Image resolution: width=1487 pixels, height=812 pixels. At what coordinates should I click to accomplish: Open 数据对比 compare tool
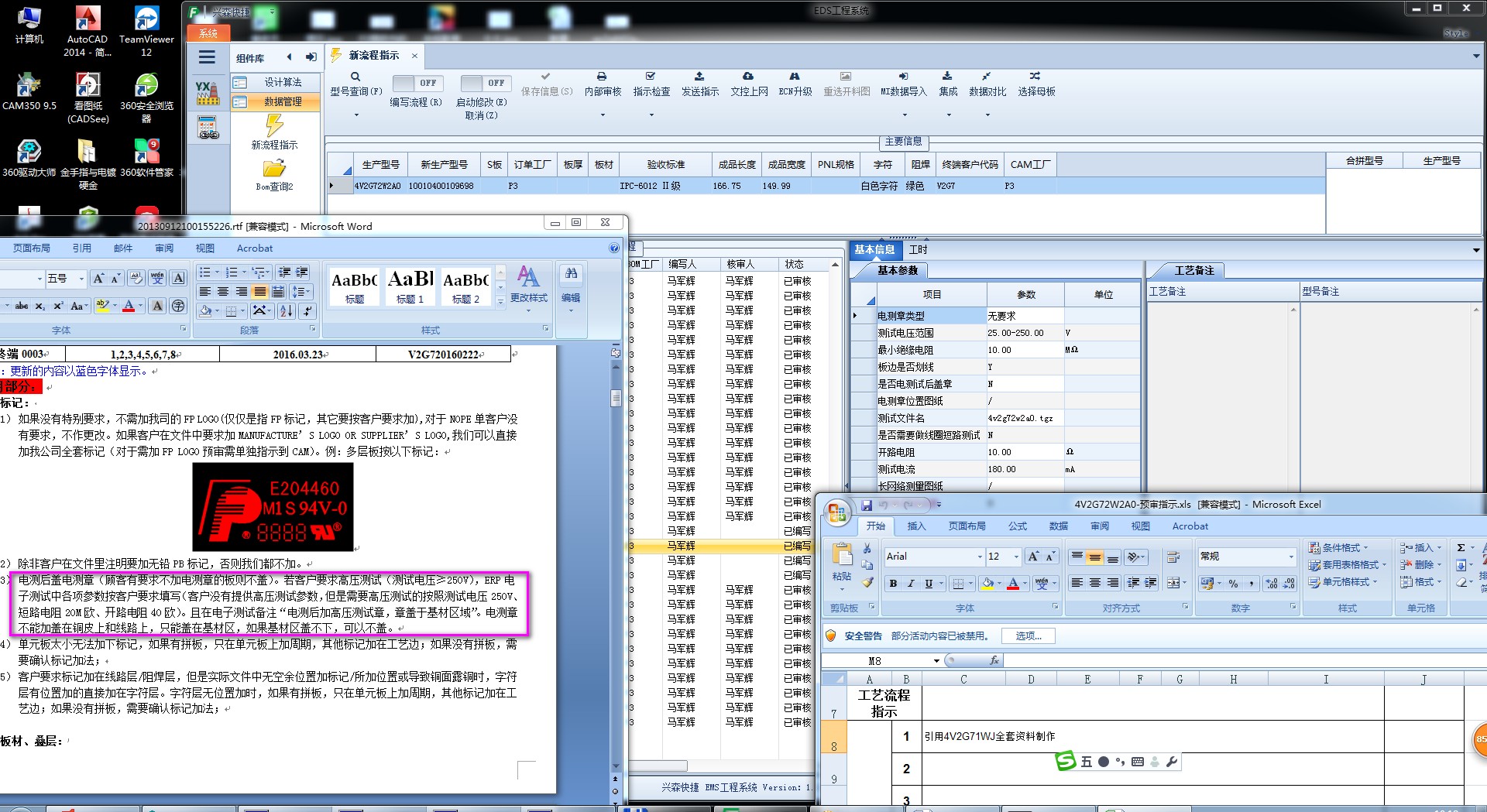987,84
